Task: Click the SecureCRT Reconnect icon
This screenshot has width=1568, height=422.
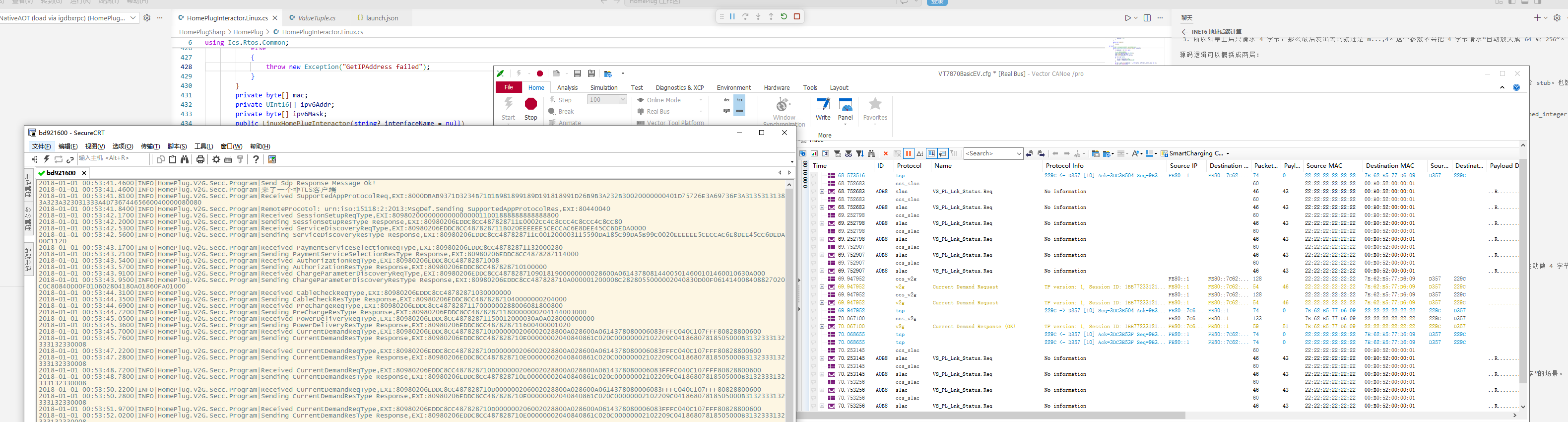Action: tap(59, 159)
